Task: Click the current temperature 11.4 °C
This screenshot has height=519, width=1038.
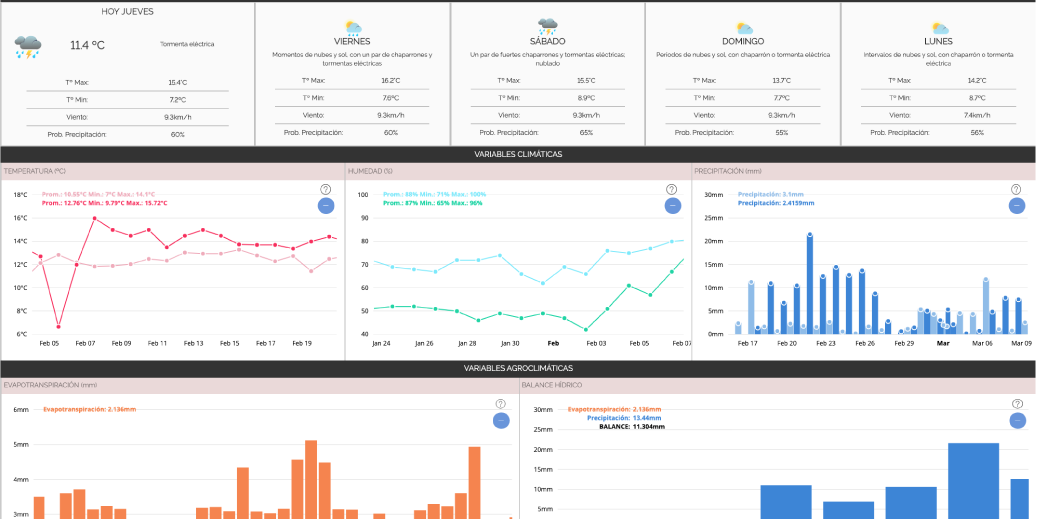Action: 87,46
